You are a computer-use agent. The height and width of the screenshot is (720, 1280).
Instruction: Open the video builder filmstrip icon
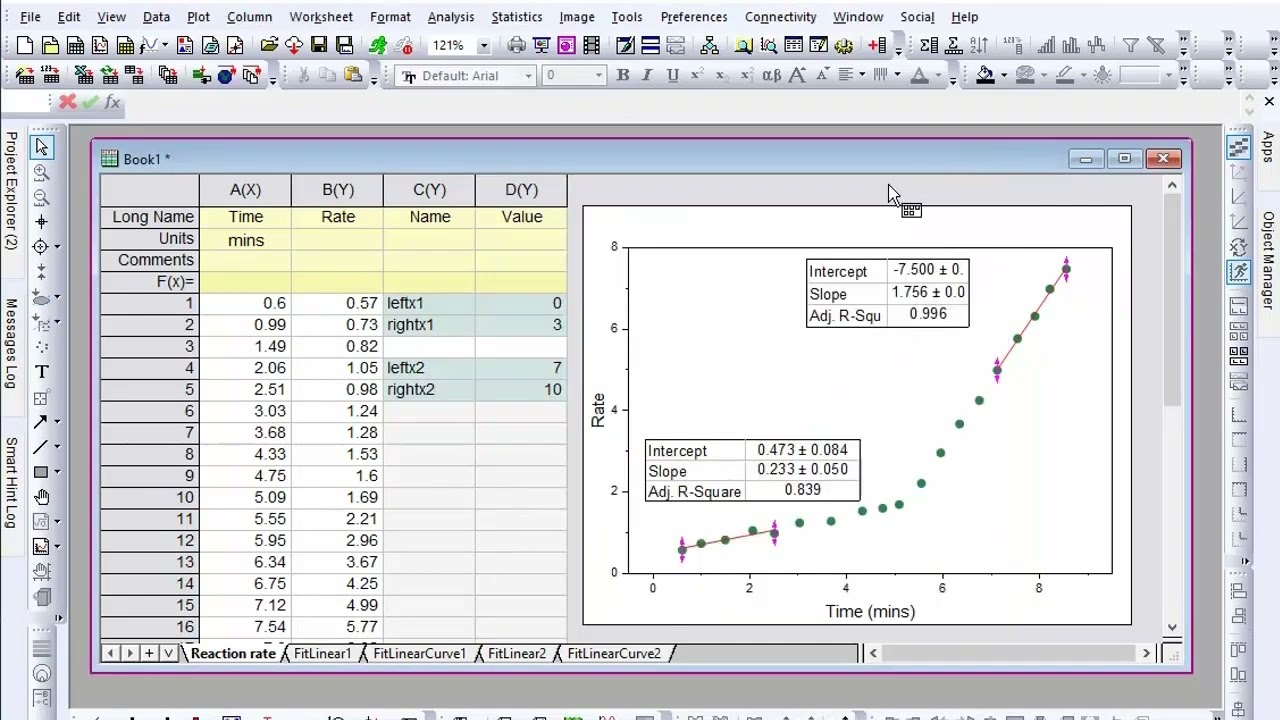[591, 45]
